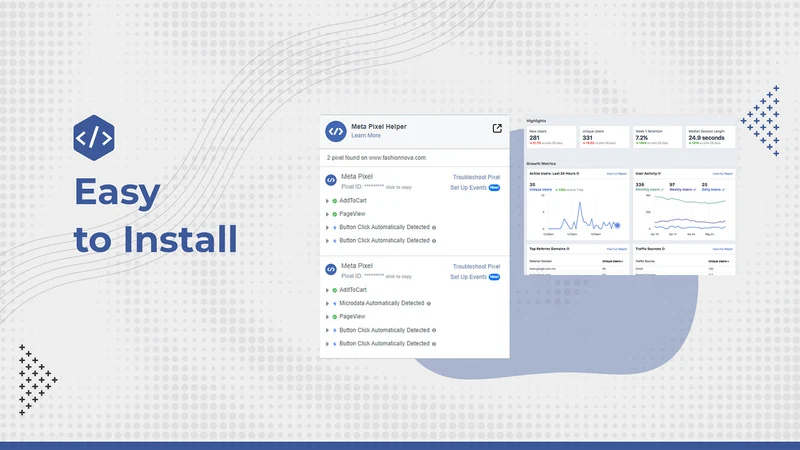Open View Full Report for Traffic Sources
800x450 pixels.
pyautogui.click(x=722, y=249)
